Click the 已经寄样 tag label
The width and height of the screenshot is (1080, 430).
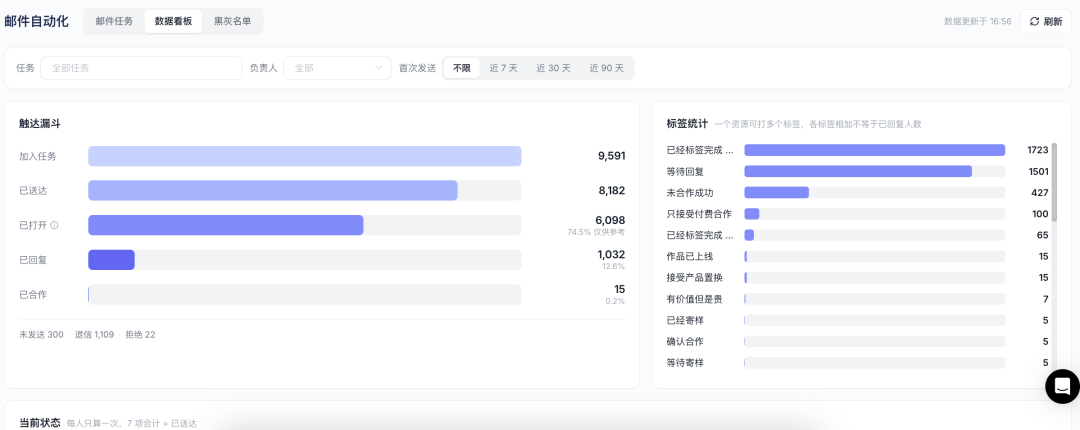pos(685,320)
